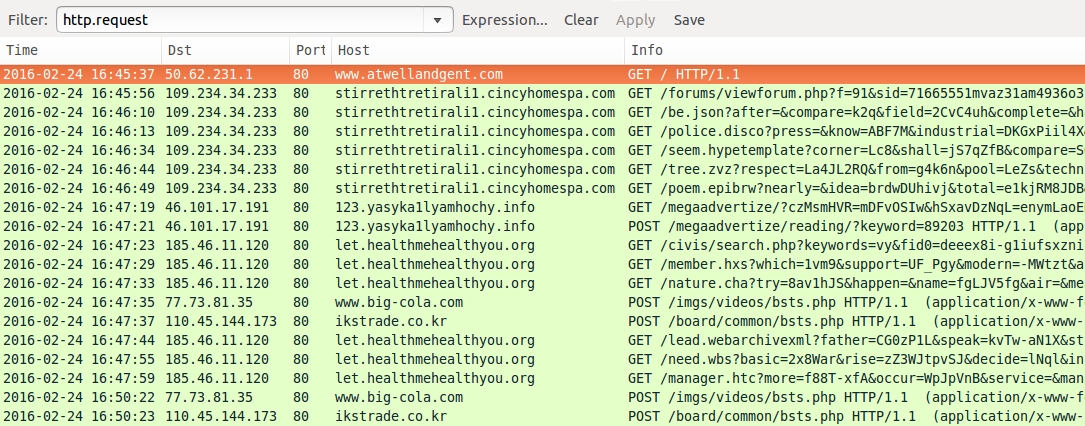The image size is (1085, 426).
Task: Sort by the Dst column header
Action: tap(225, 50)
